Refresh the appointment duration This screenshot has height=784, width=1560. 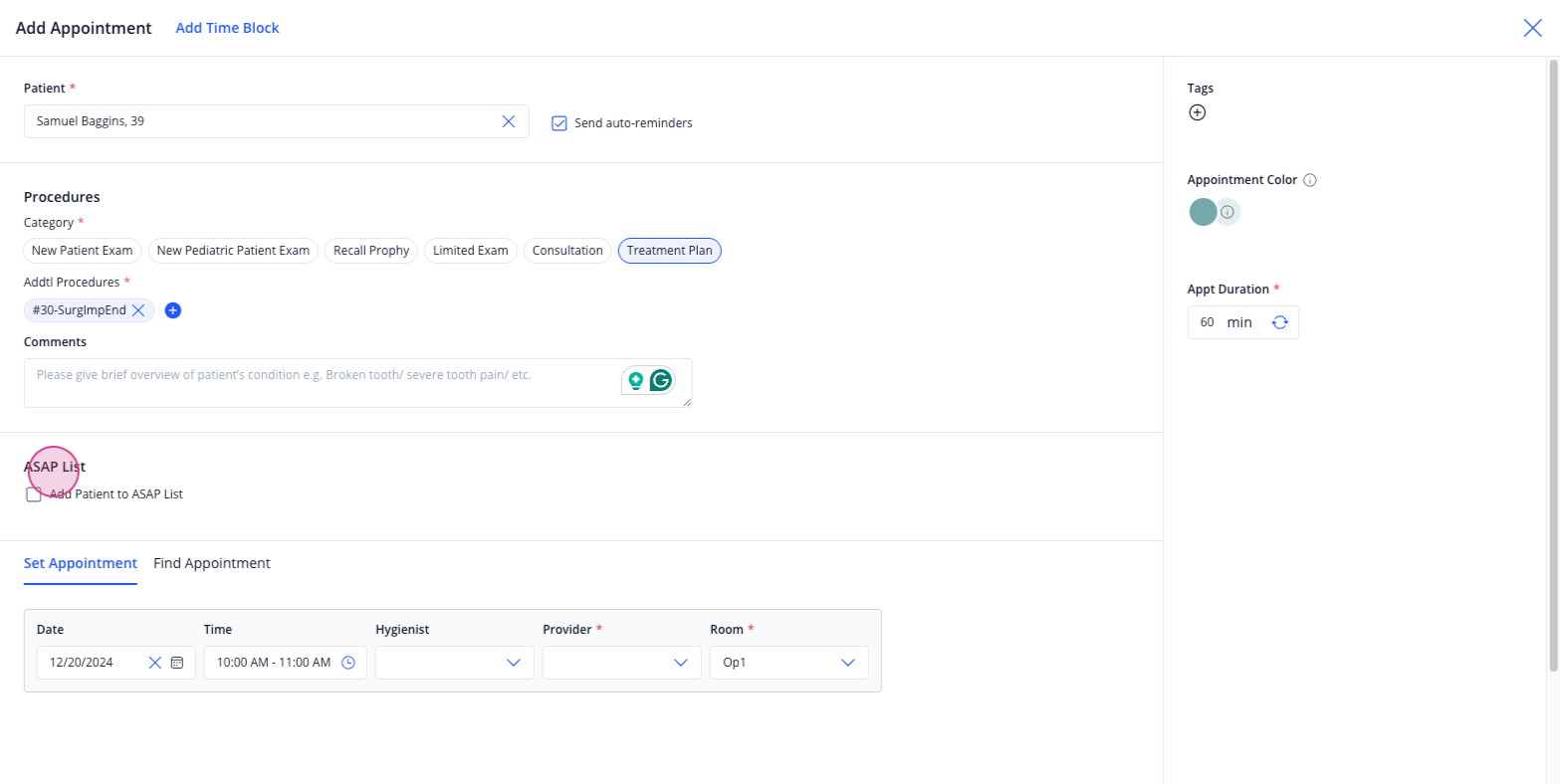coord(1279,322)
